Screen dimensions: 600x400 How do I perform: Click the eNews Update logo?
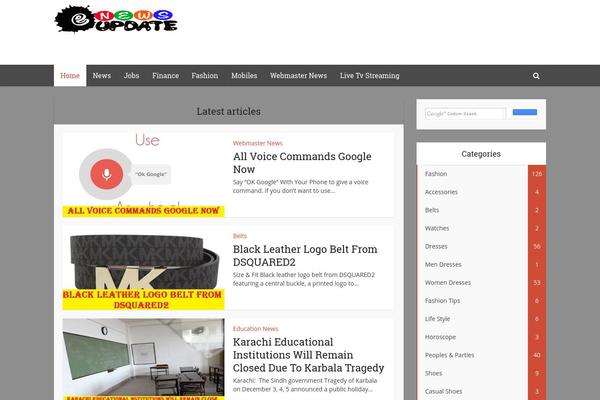coord(116,19)
